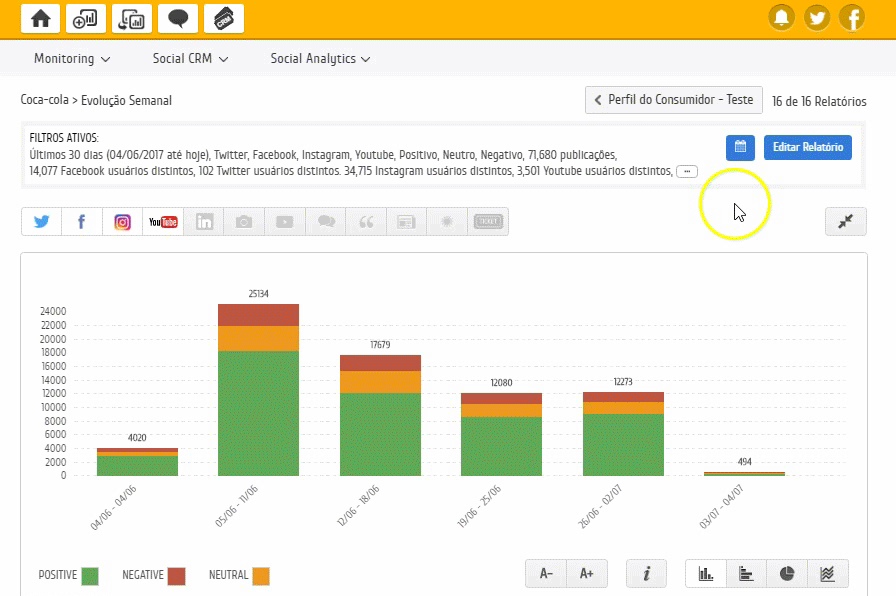The height and width of the screenshot is (596, 896).
Task: Go back to Perfil do Consumidor - Teste
Action: coord(674,100)
